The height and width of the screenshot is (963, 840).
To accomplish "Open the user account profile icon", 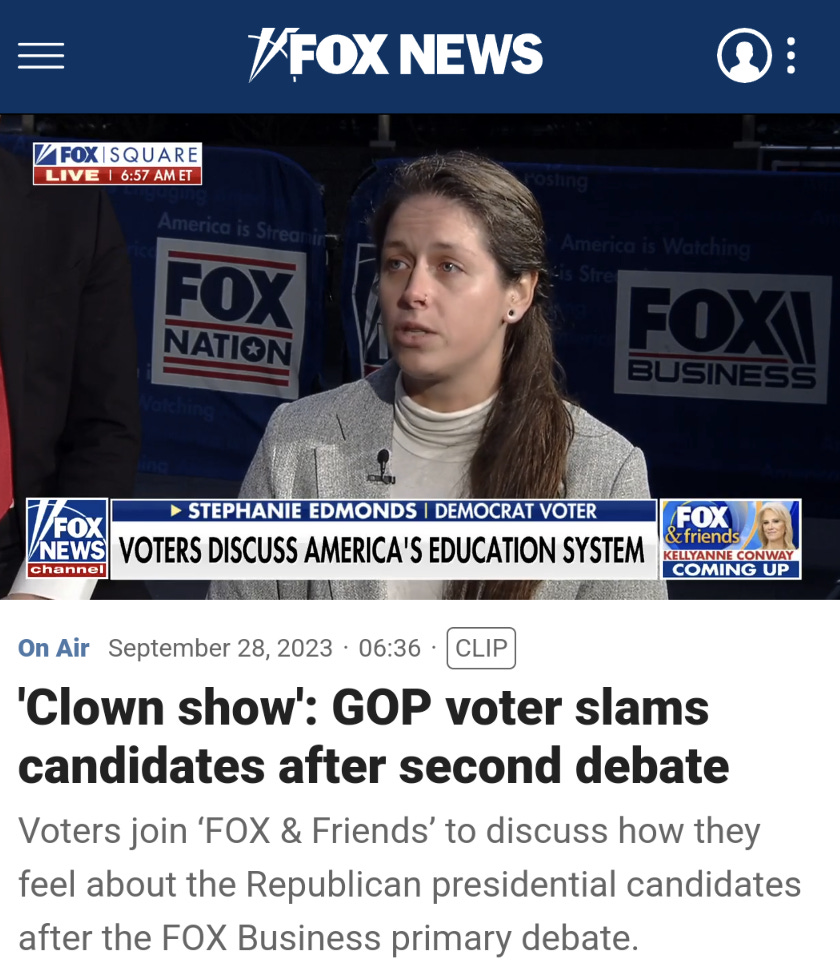I will pos(744,55).
